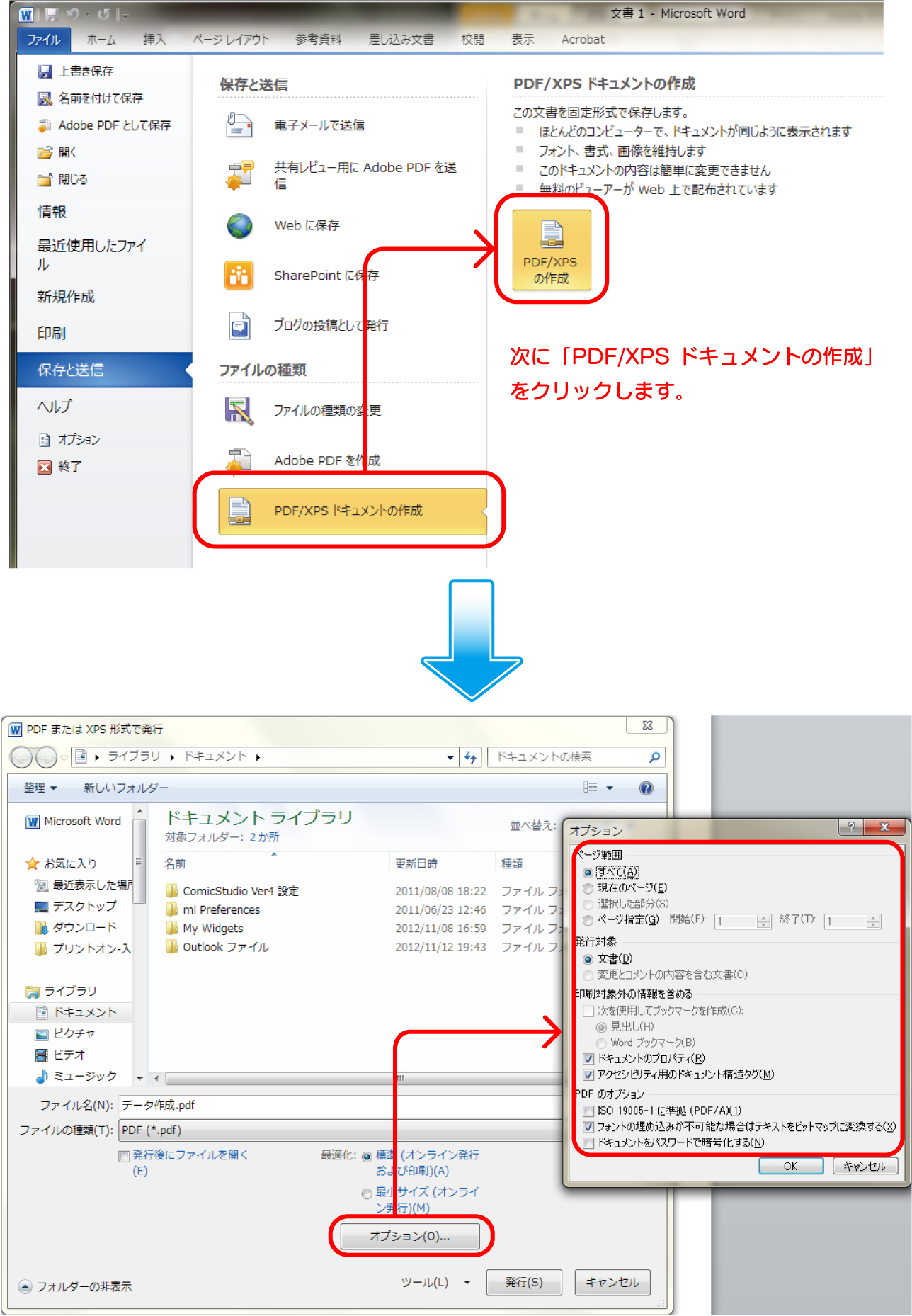Choose Web に保存 globe icon
912x1316 pixels.
(240, 226)
